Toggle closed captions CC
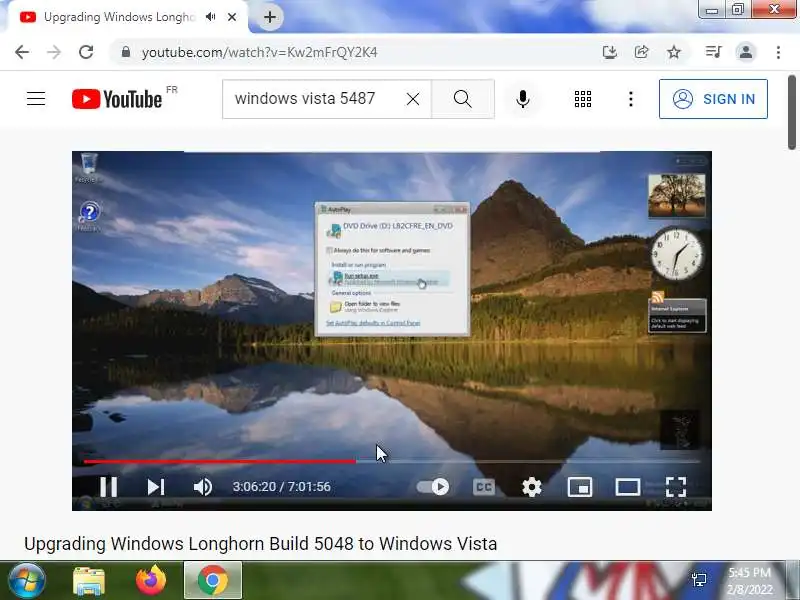 (484, 487)
